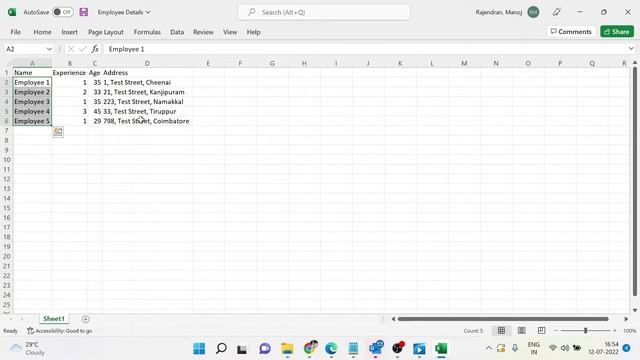640x360 pixels.
Task: Click the 100% zoom level
Action: pos(629,331)
